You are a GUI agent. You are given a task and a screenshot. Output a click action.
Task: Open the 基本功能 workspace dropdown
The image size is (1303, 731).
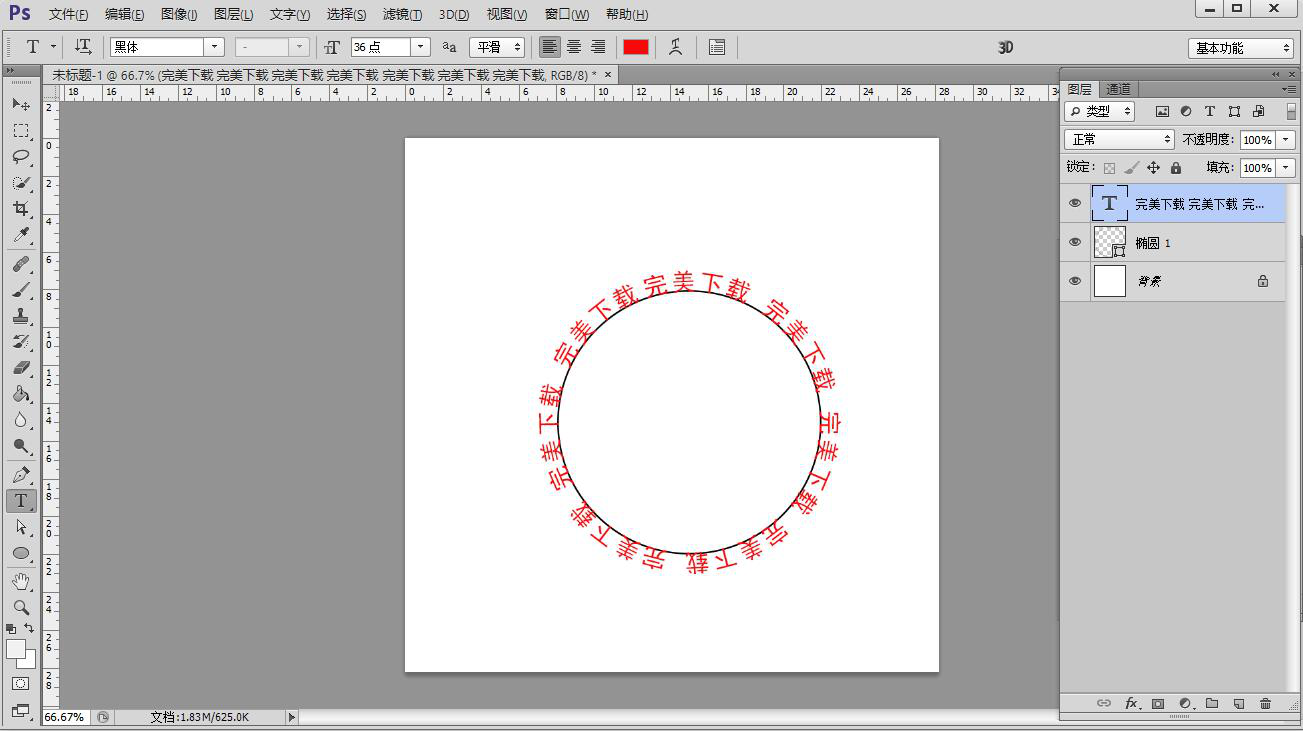click(x=1241, y=48)
